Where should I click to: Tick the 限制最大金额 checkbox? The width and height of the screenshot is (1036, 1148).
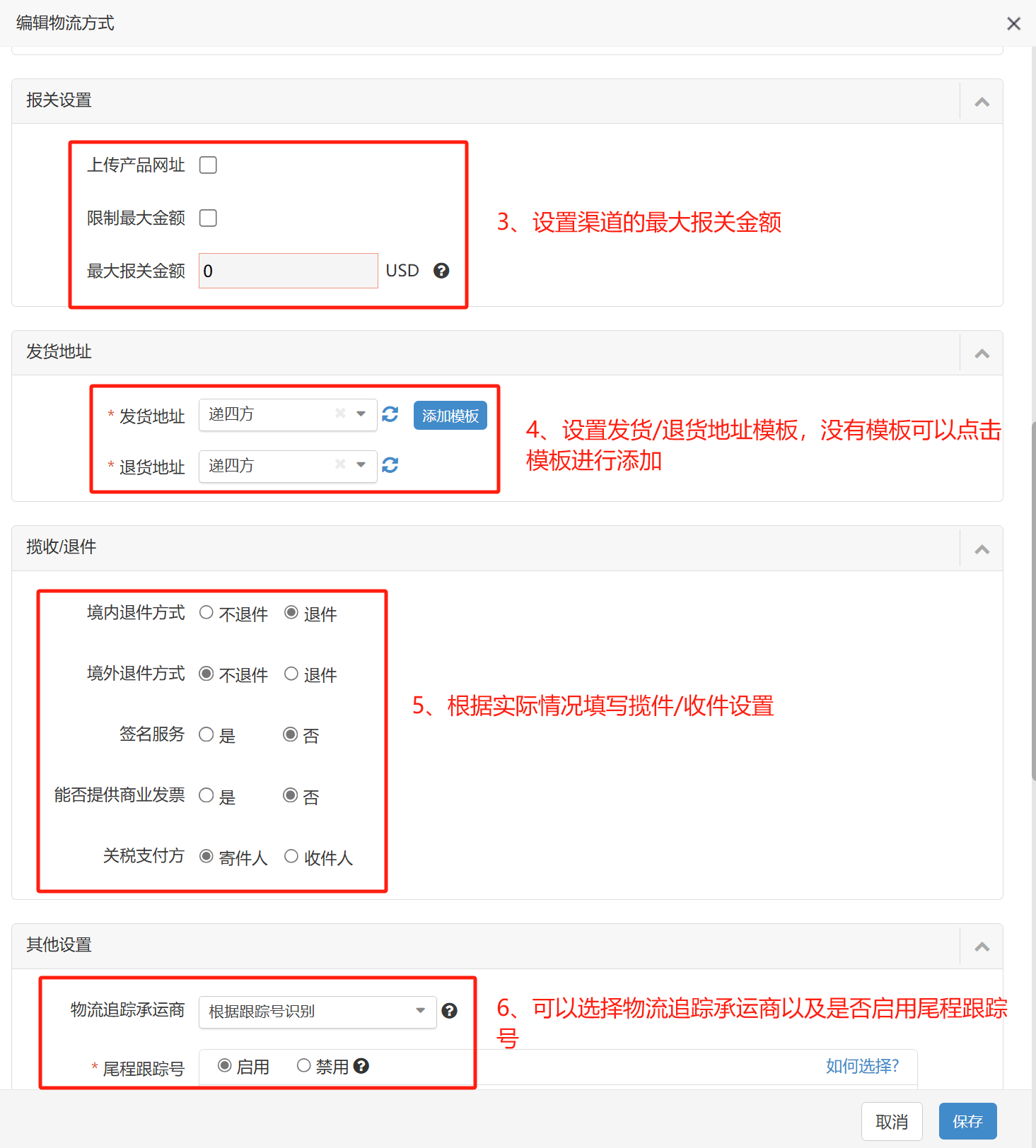pos(208,218)
